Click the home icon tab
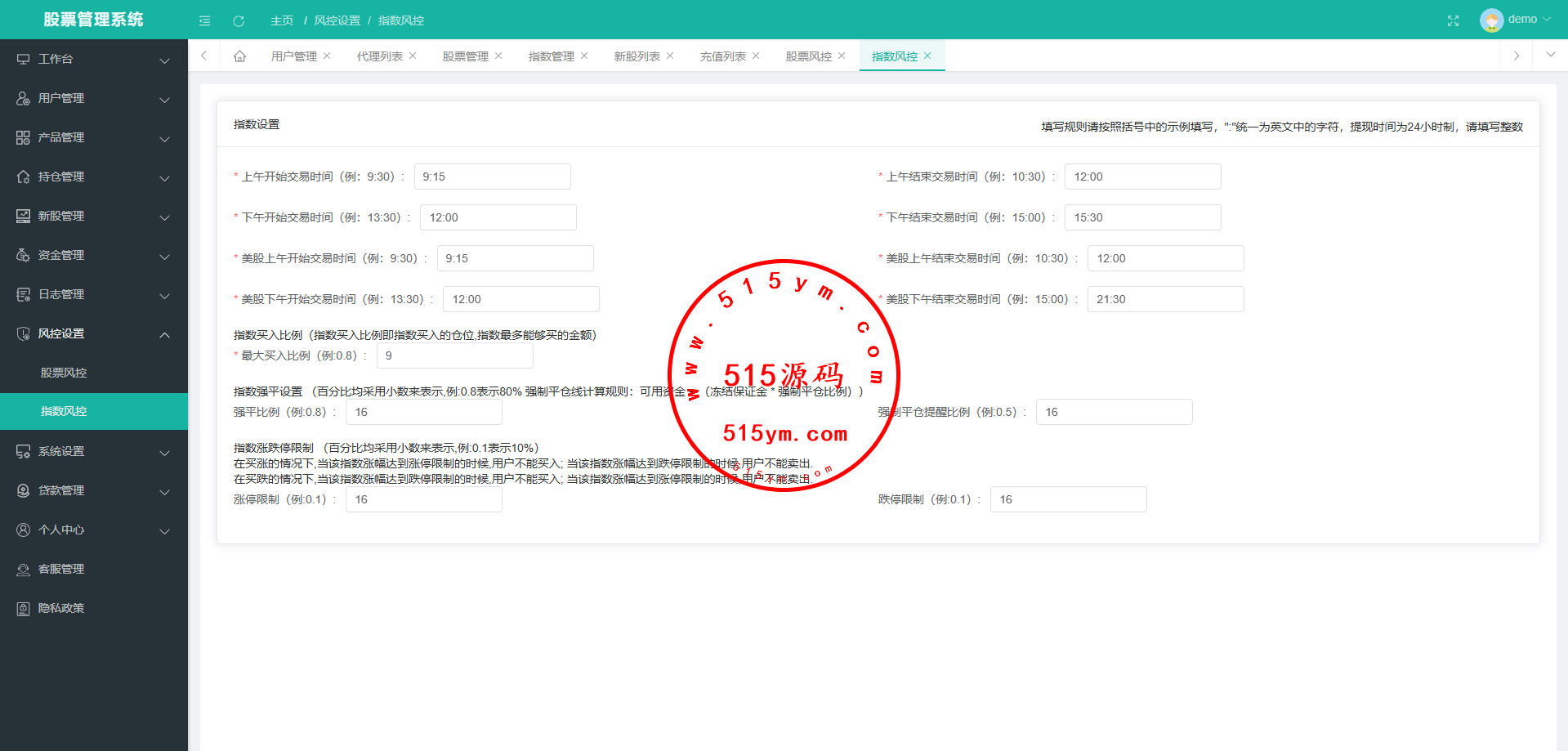The height and width of the screenshot is (751, 1568). click(239, 56)
